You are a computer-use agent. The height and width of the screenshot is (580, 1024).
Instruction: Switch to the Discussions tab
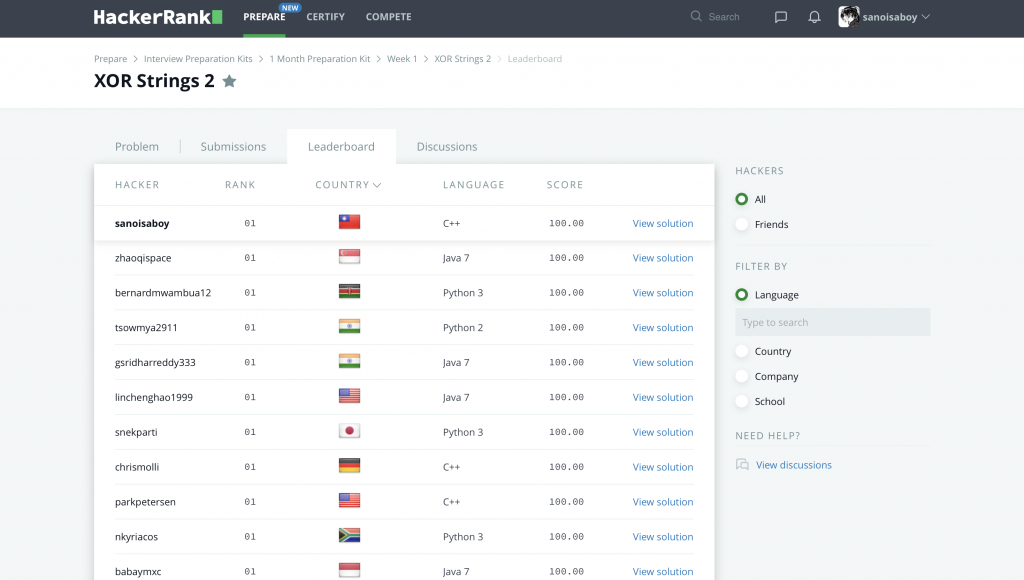point(447,146)
